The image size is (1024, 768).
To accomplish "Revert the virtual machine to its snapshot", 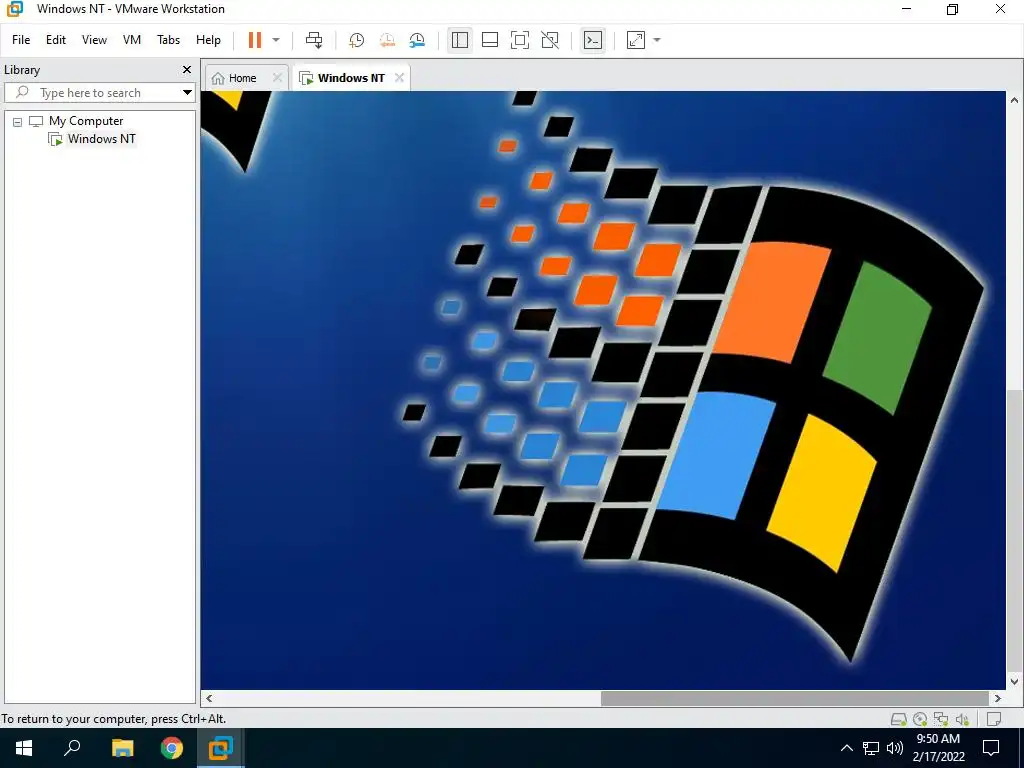I will coord(387,40).
